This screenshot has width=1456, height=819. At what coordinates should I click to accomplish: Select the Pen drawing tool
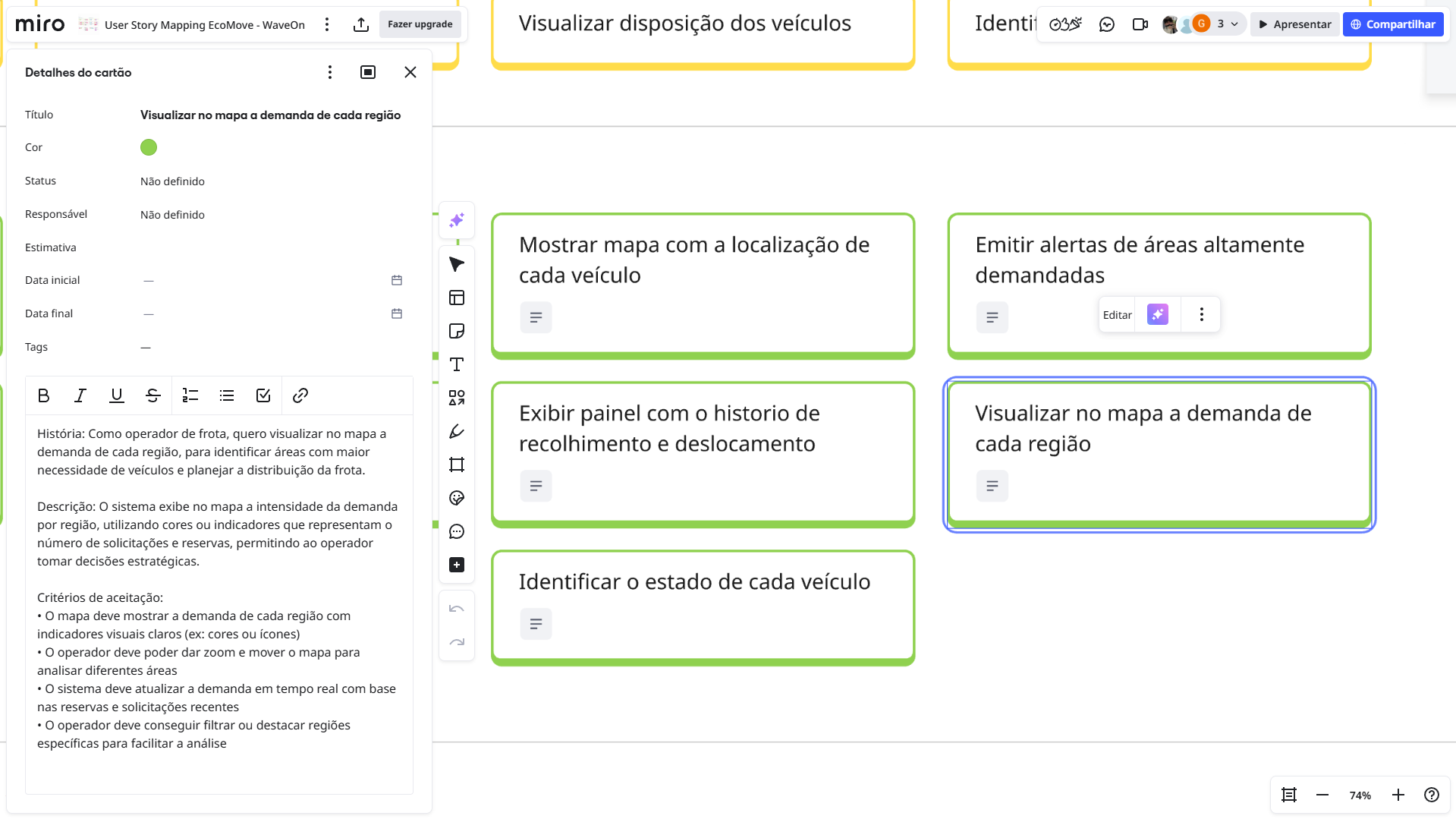[x=457, y=431]
